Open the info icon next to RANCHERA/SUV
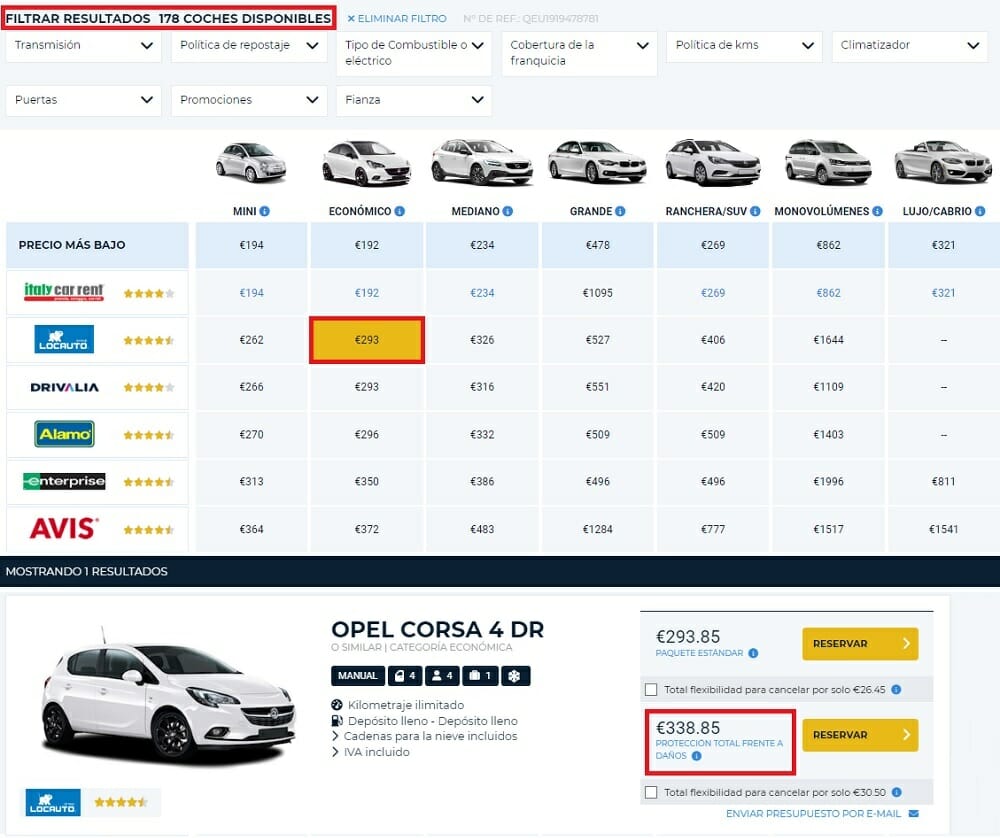Screen dimensions: 1000x838 click(x=755, y=211)
